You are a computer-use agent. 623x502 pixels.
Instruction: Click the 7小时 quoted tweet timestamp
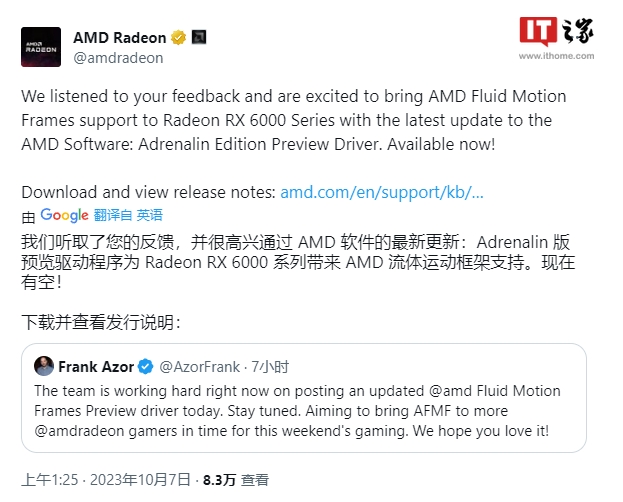point(270,366)
